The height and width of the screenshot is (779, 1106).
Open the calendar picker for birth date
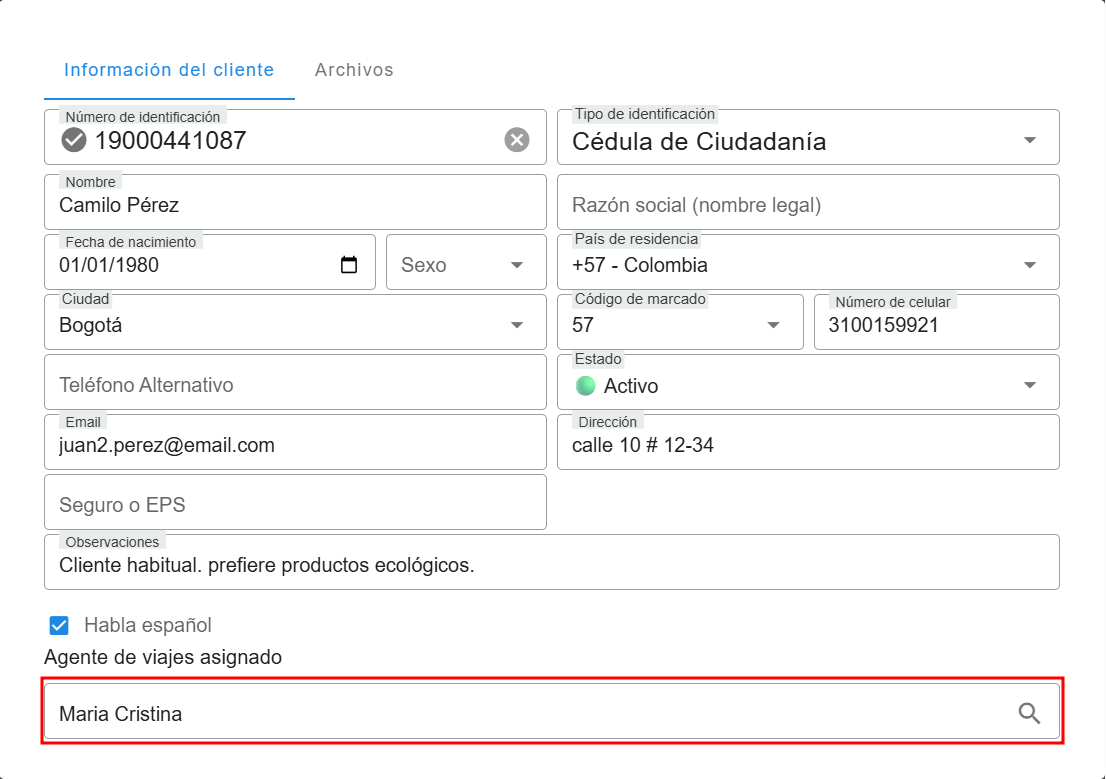coord(349,265)
